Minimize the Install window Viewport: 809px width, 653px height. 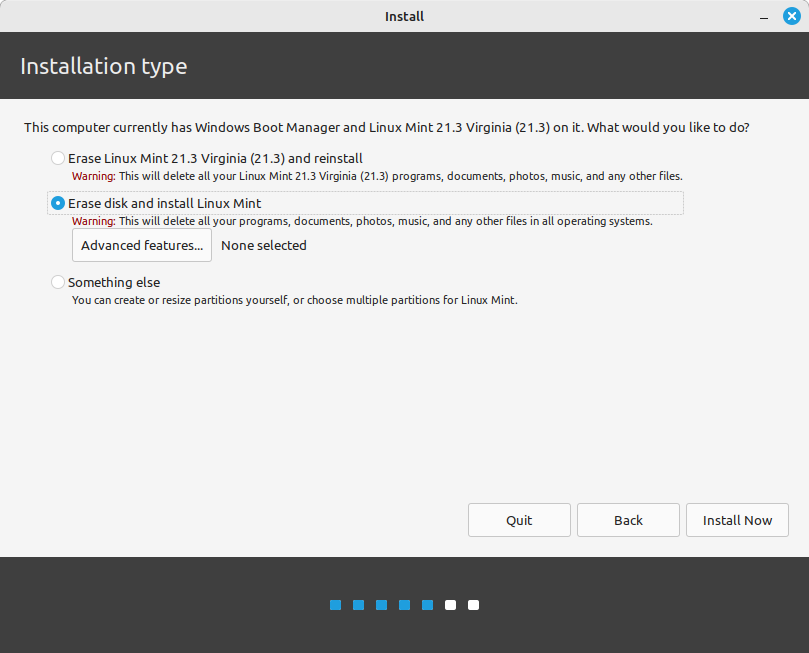(x=764, y=17)
